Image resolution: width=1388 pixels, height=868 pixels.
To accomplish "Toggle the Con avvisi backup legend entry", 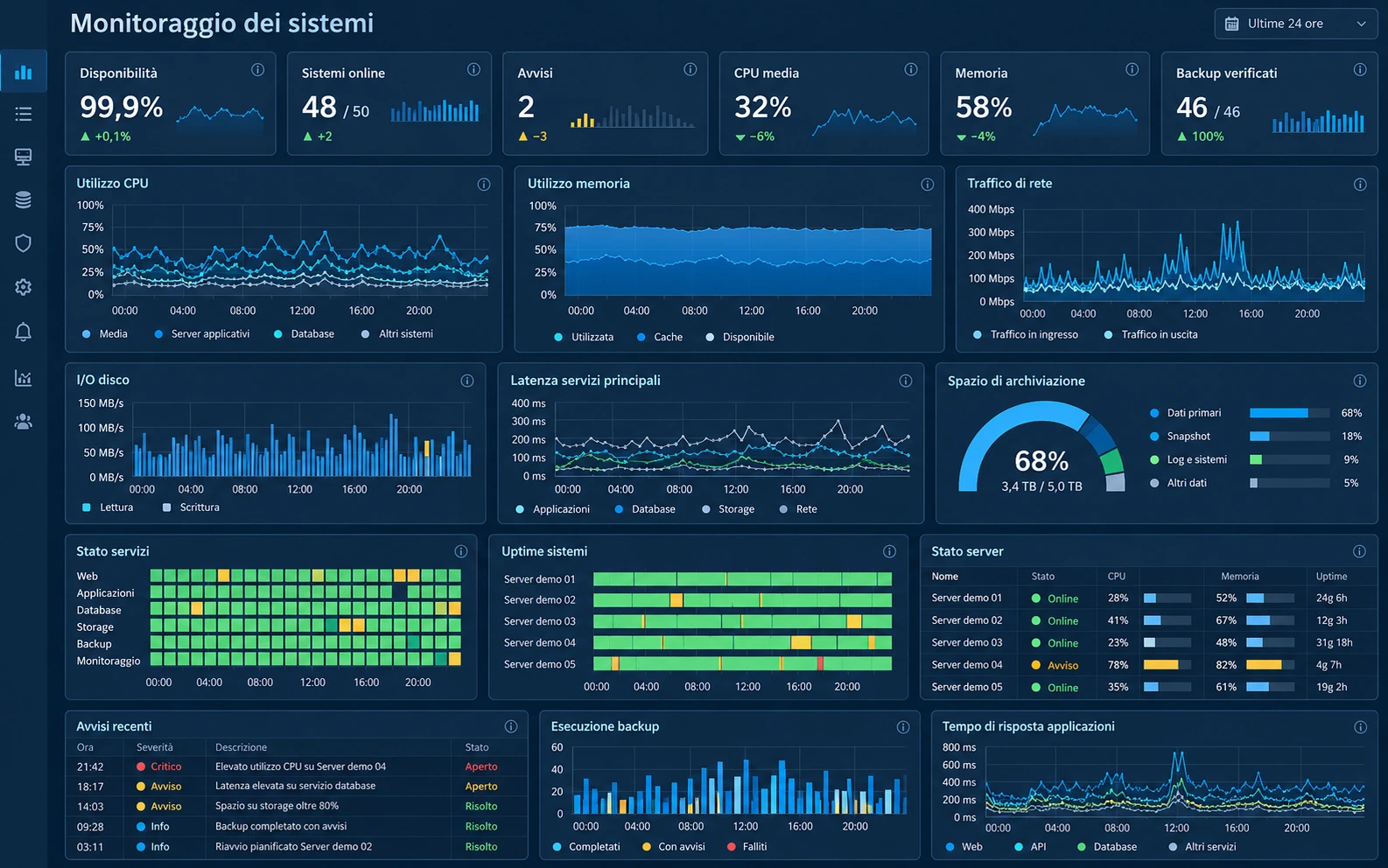I will coord(674,847).
